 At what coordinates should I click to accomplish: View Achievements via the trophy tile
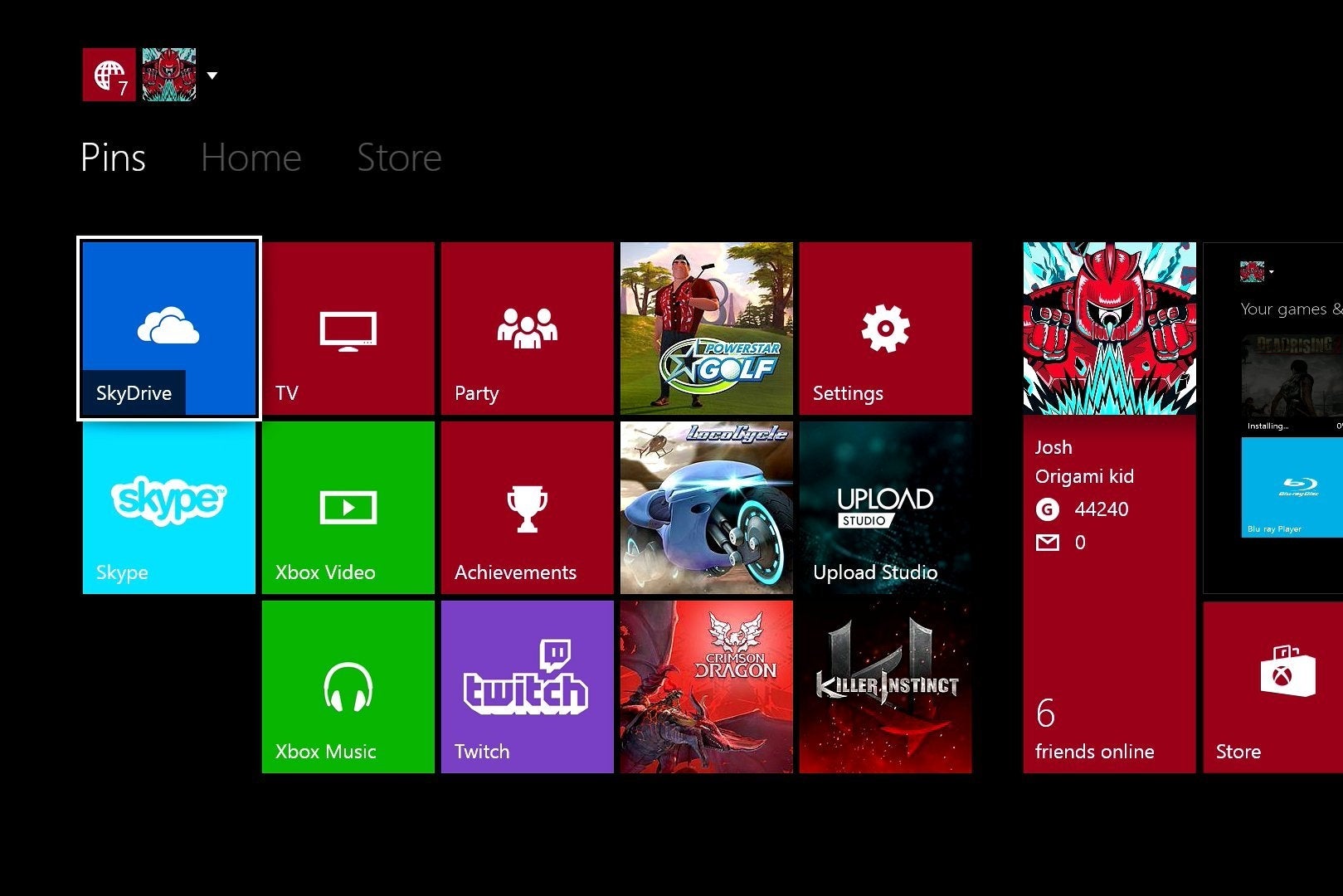527,506
